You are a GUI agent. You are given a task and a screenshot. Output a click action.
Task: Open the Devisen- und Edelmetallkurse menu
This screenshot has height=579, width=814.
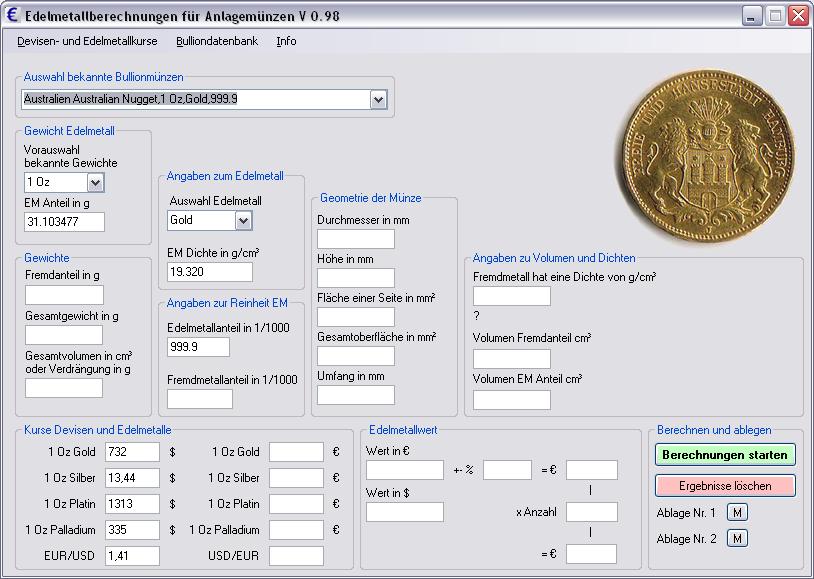[87, 41]
